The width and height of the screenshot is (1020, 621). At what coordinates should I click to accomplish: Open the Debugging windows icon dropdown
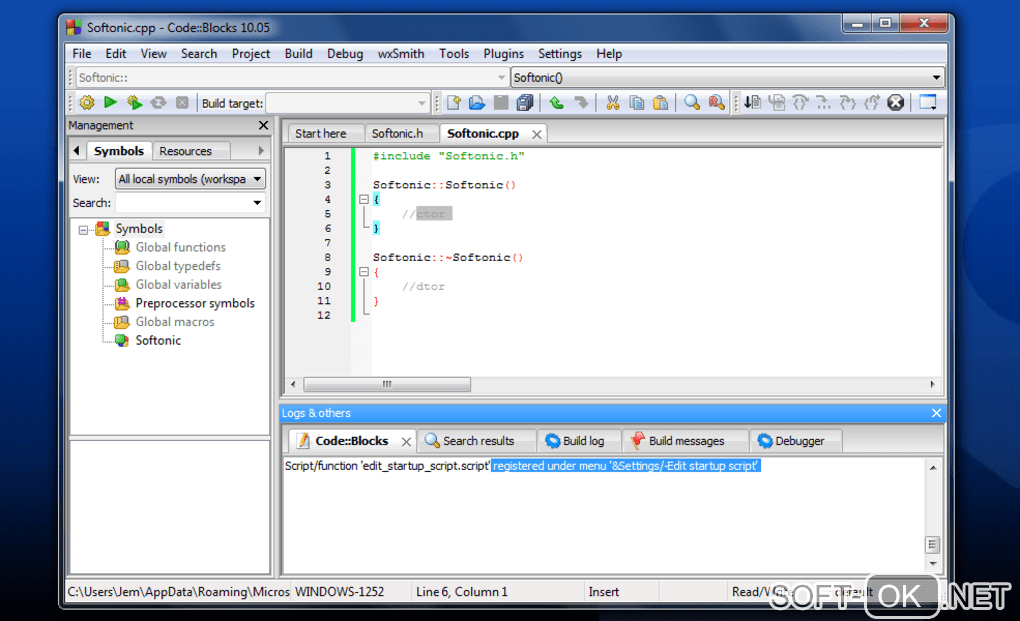click(928, 103)
